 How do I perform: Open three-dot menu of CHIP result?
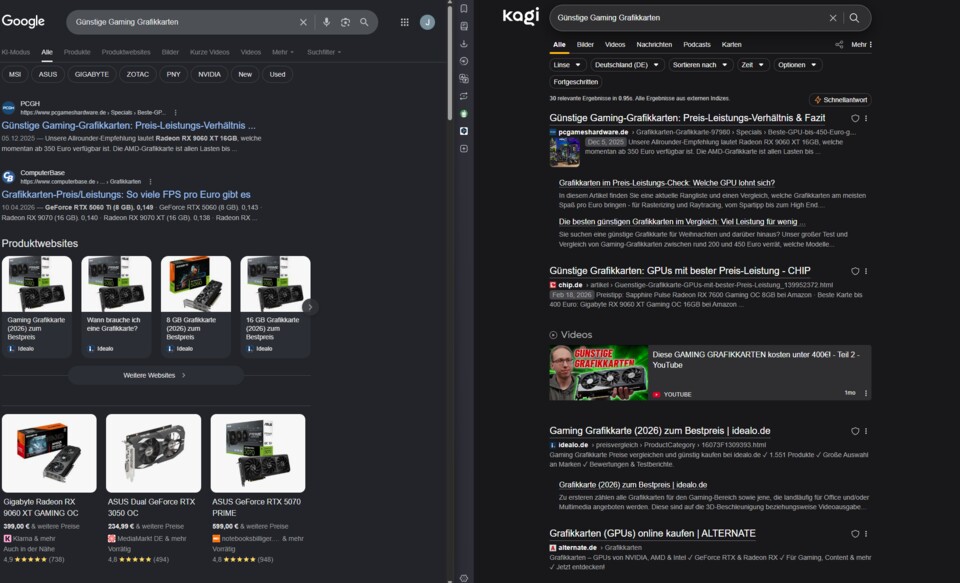(x=866, y=271)
